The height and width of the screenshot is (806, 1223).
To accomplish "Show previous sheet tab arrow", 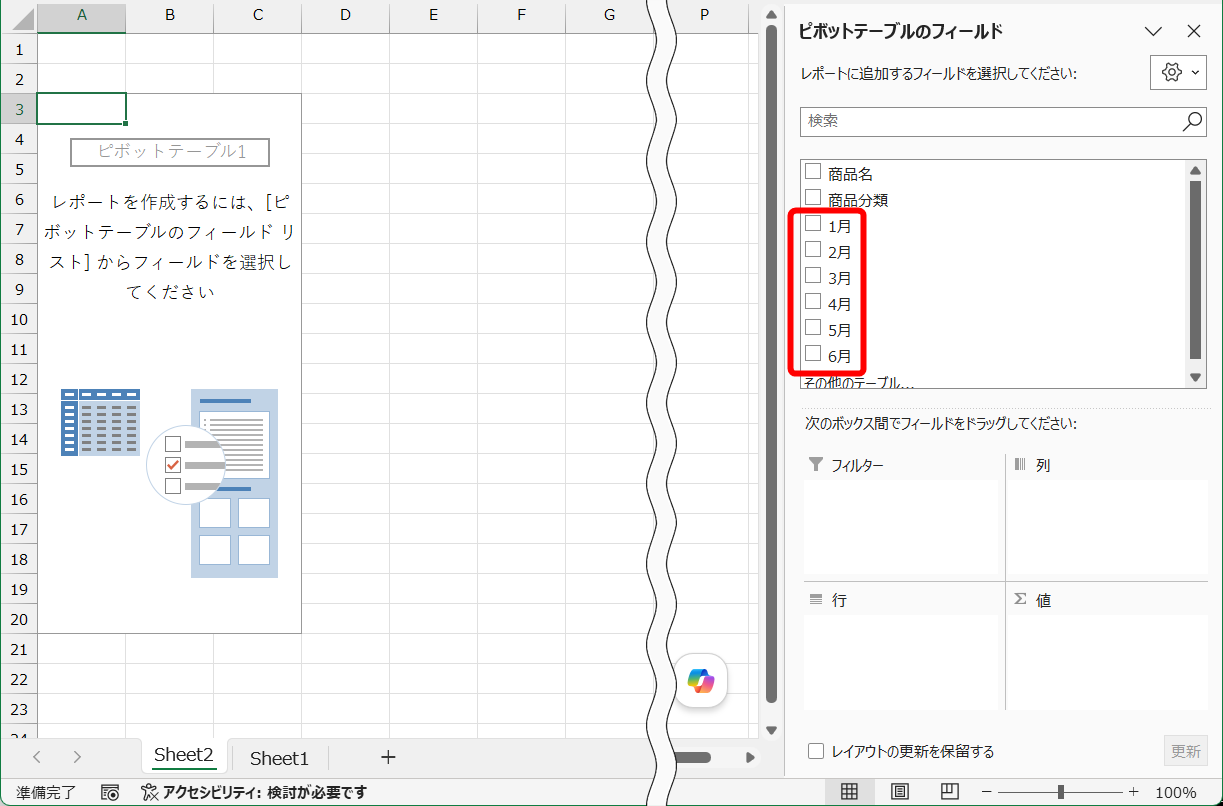I will [37, 757].
